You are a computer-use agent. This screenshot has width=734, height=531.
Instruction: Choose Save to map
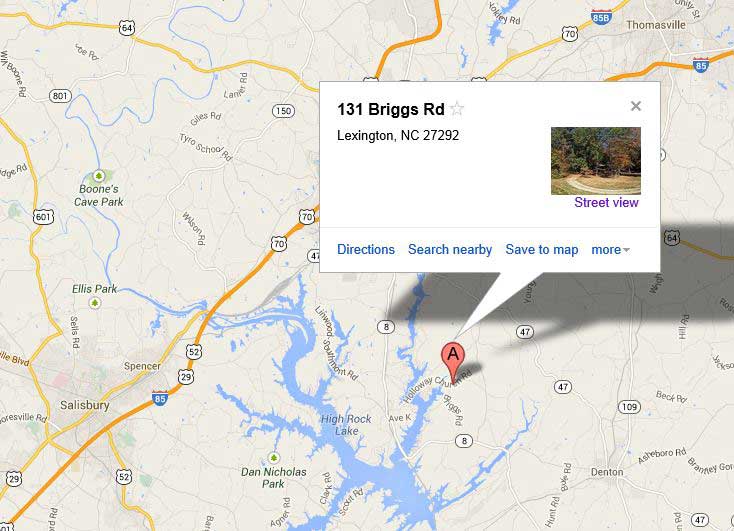(542, 250)
